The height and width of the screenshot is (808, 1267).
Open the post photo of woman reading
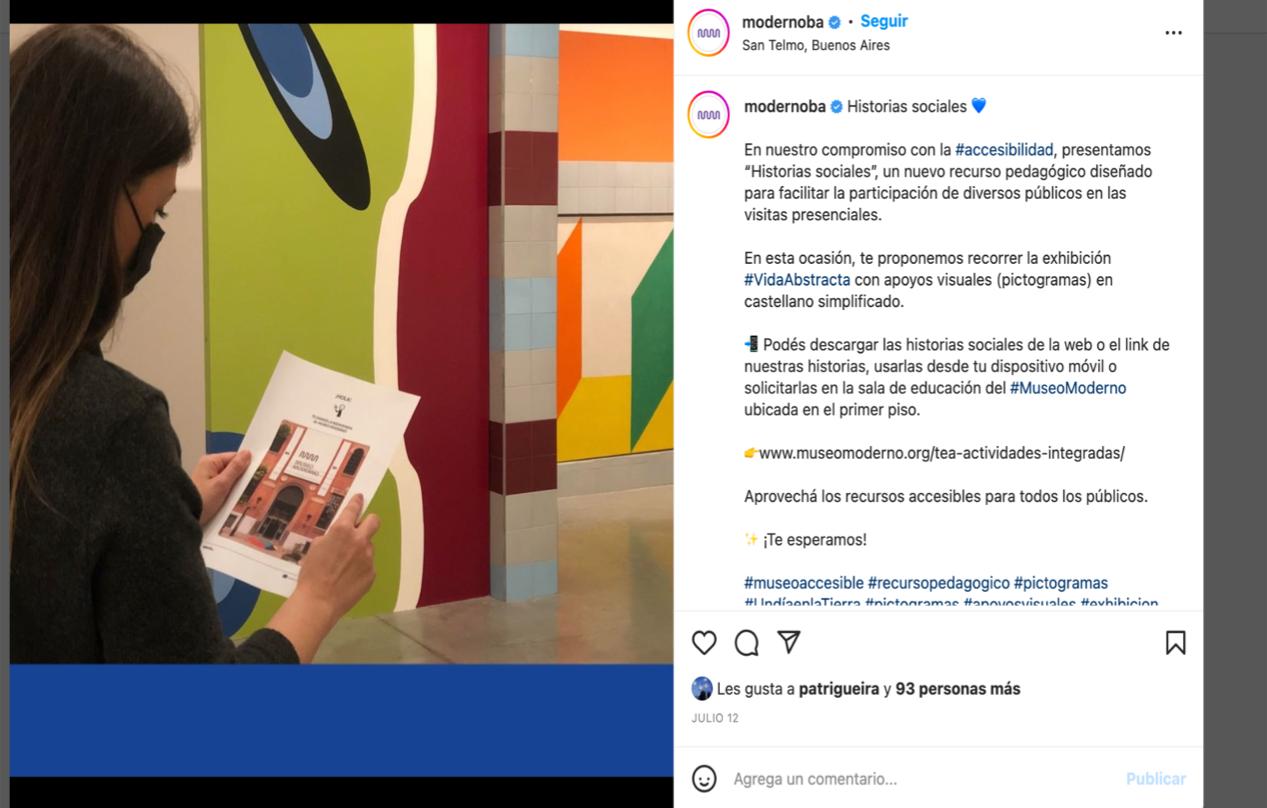click(x=342, y=344)
